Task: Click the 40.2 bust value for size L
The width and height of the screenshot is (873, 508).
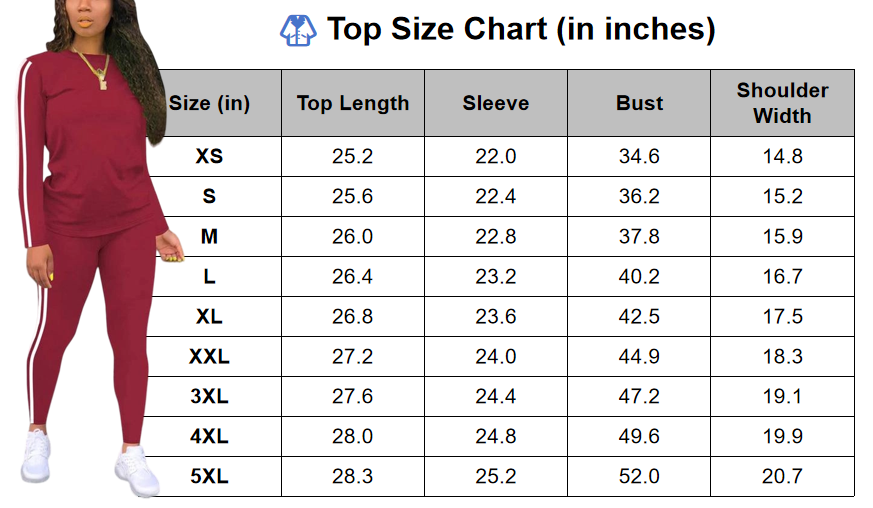Action: click(x=639, y=276)
